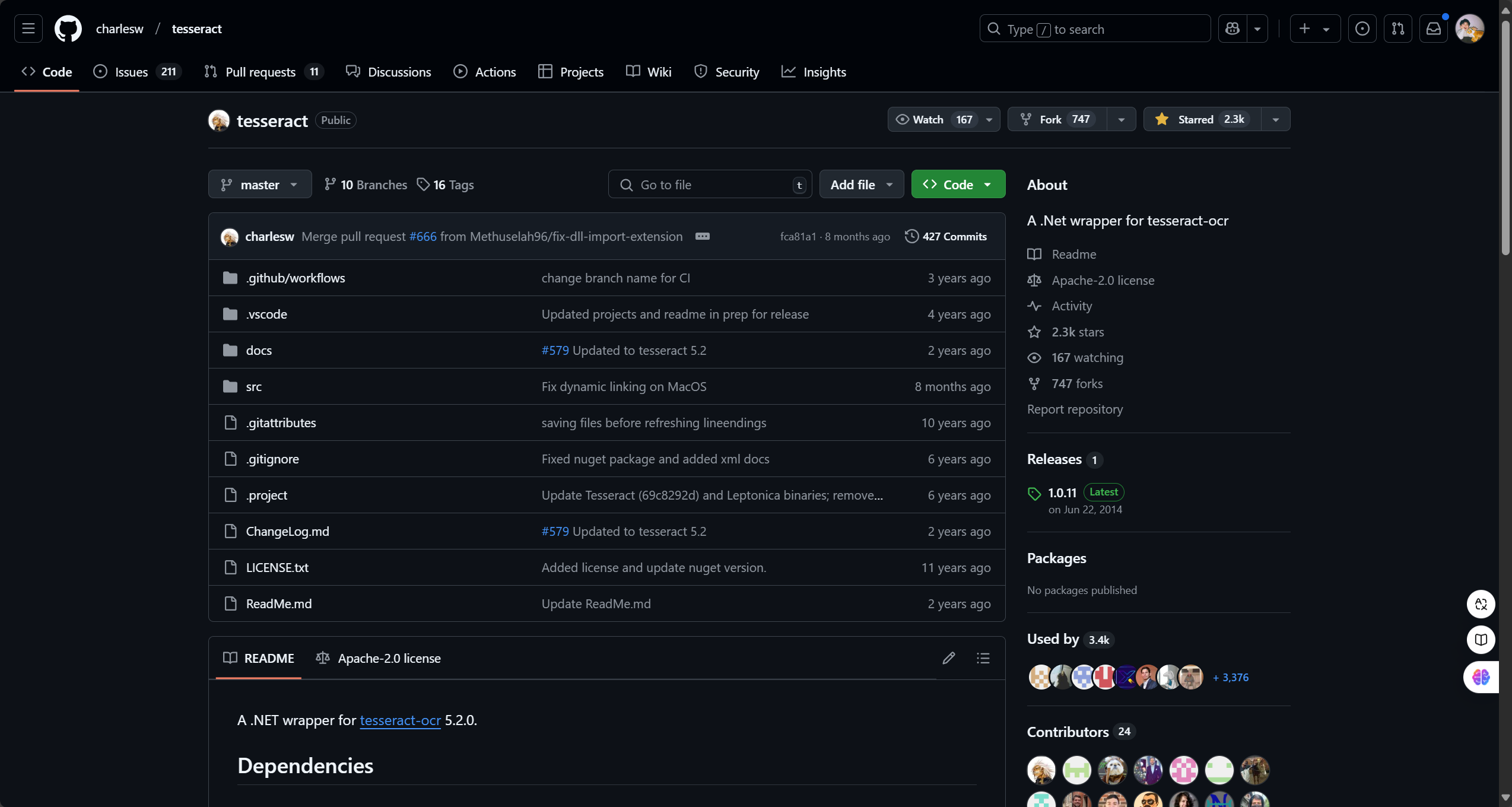Open the Actions tab

tap(485, 72)
